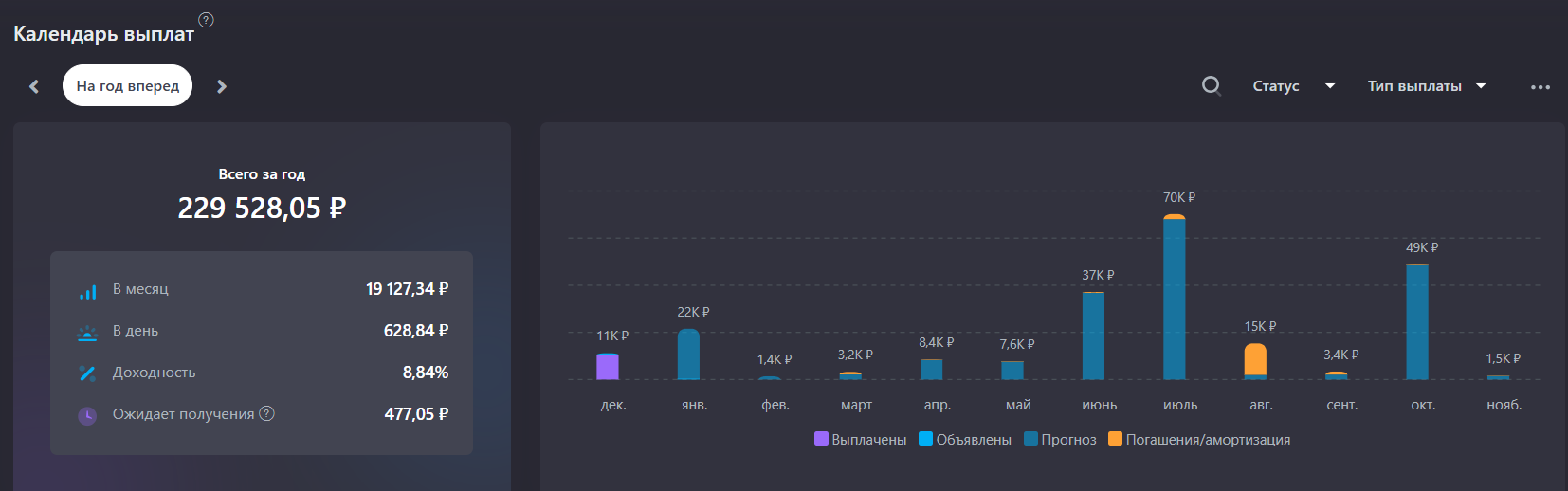
Task: Open the three-dots more options menu
Action: pyautogui.click(x=1540, y=87)
